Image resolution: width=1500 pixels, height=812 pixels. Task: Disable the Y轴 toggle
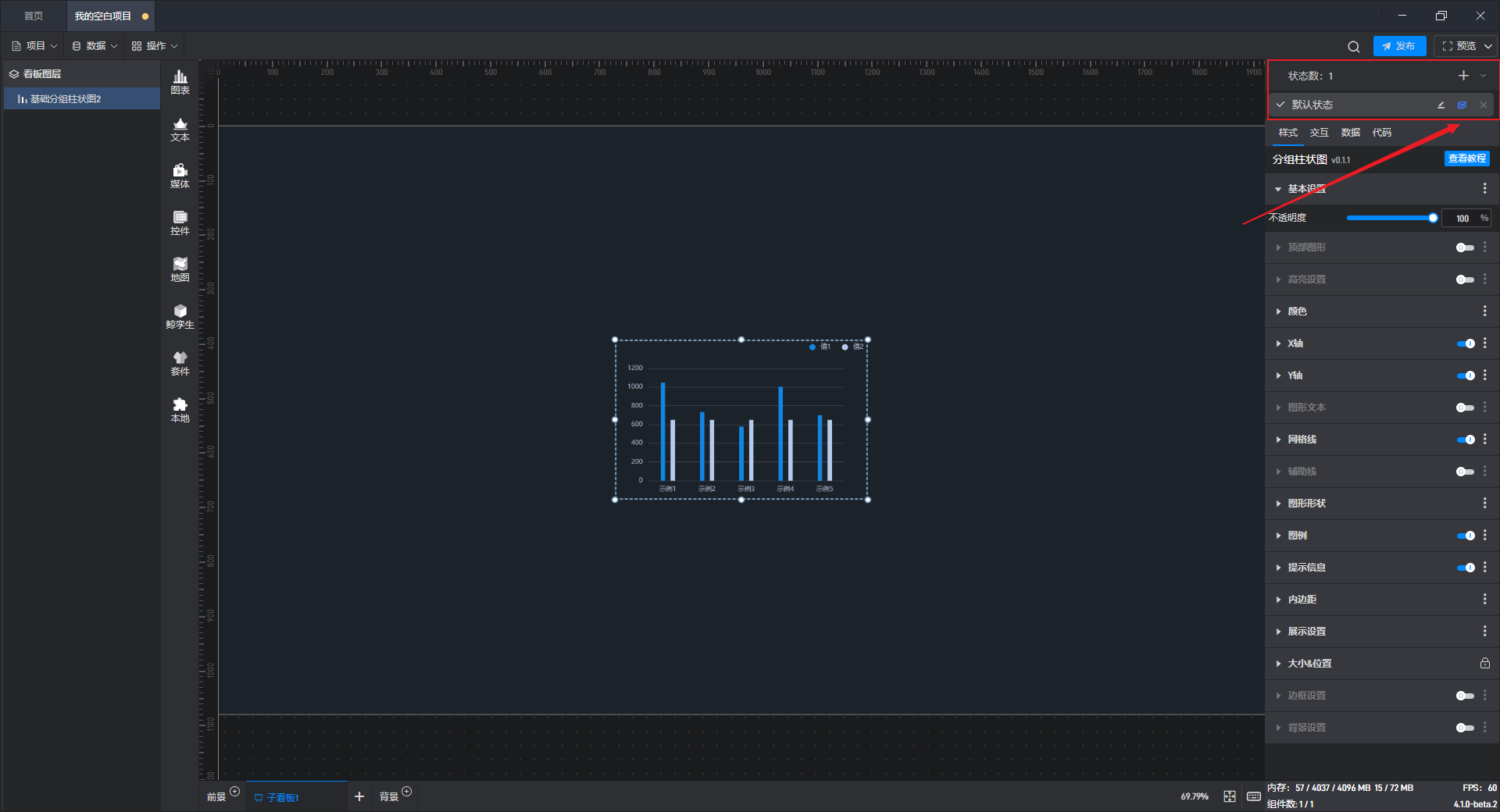click(1466, 376)
